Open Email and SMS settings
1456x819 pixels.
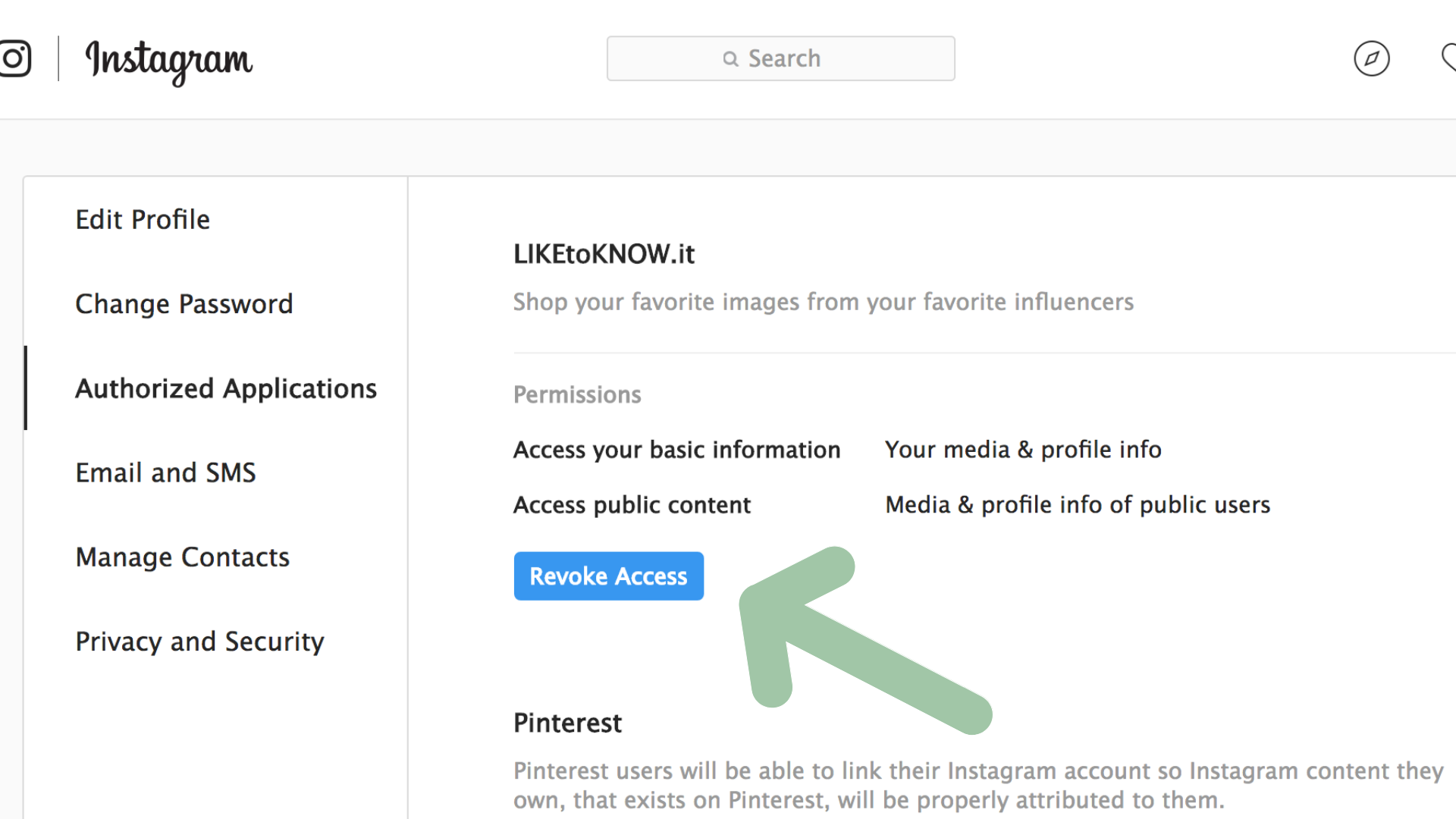coord(165,472)
